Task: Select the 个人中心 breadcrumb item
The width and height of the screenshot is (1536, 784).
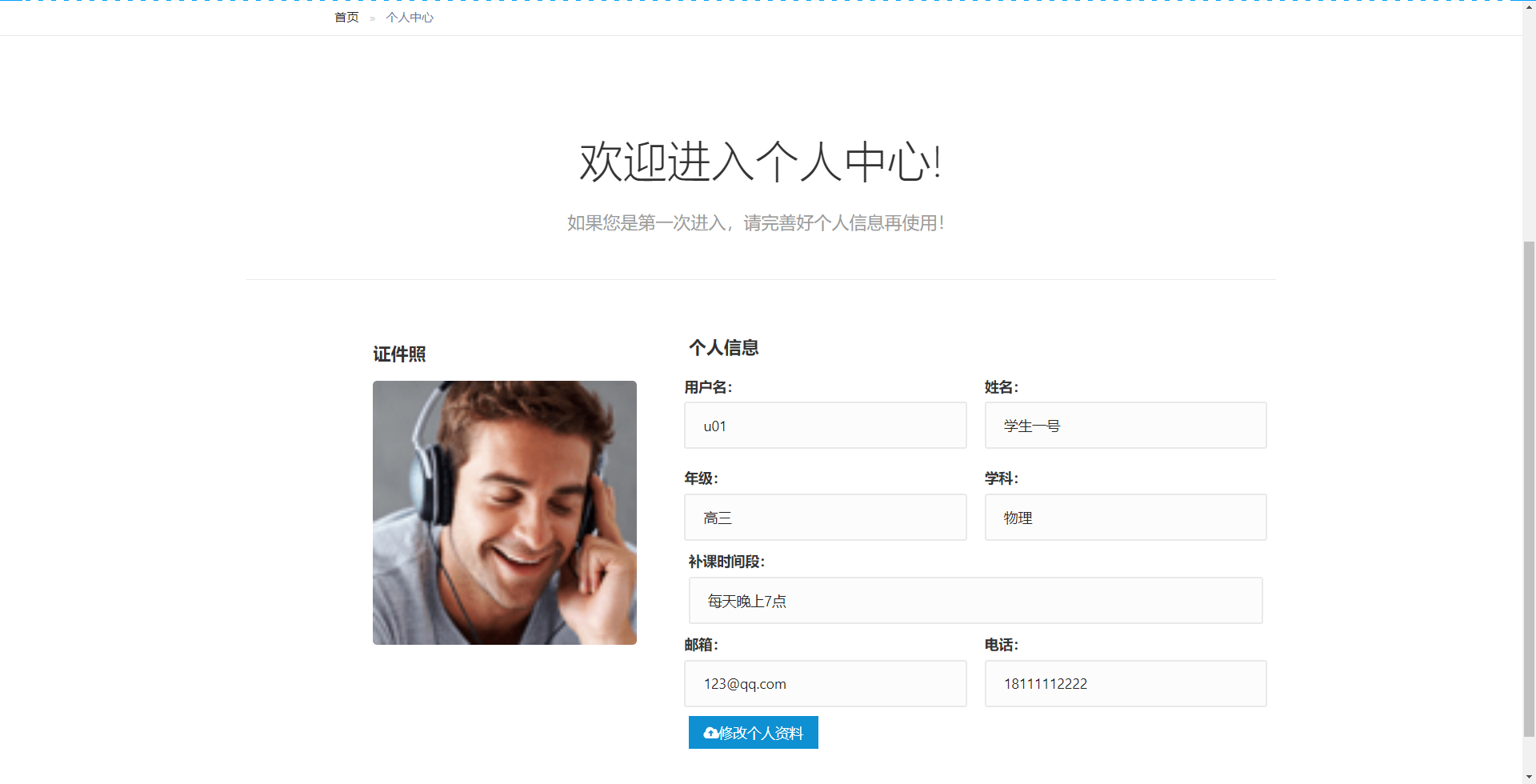Action: tap(409, 17)
